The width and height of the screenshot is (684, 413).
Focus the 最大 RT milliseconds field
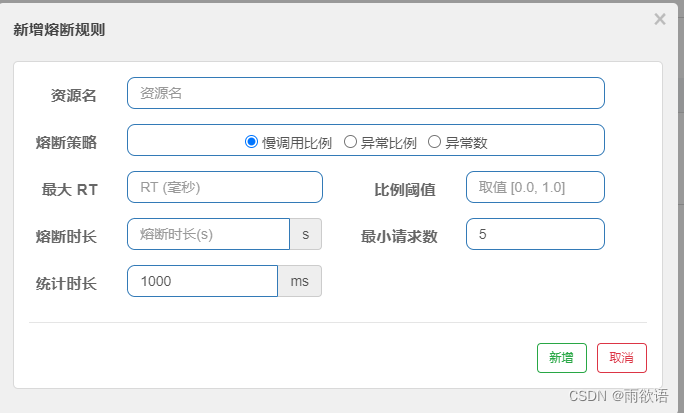point(225,187)
